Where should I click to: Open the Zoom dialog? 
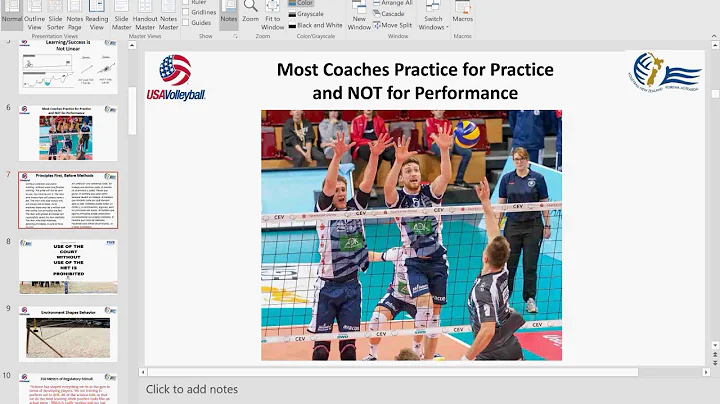coord(250,14)
